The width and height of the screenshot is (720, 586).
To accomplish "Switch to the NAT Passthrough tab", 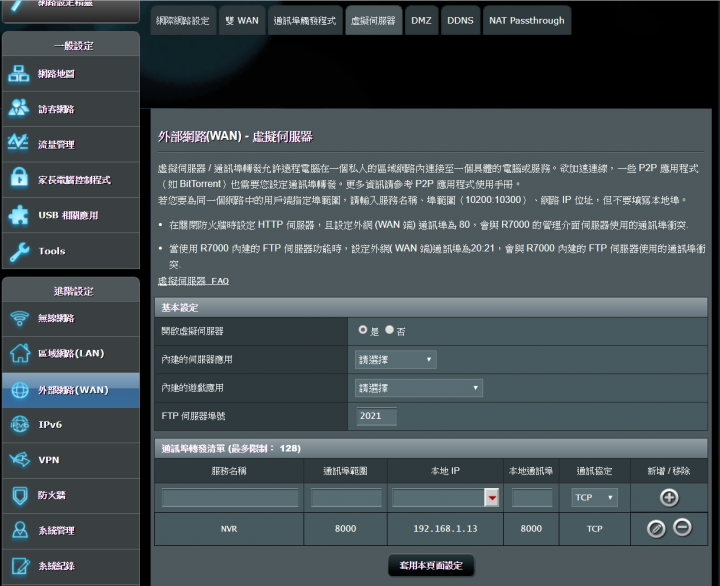I will [526, 20].
